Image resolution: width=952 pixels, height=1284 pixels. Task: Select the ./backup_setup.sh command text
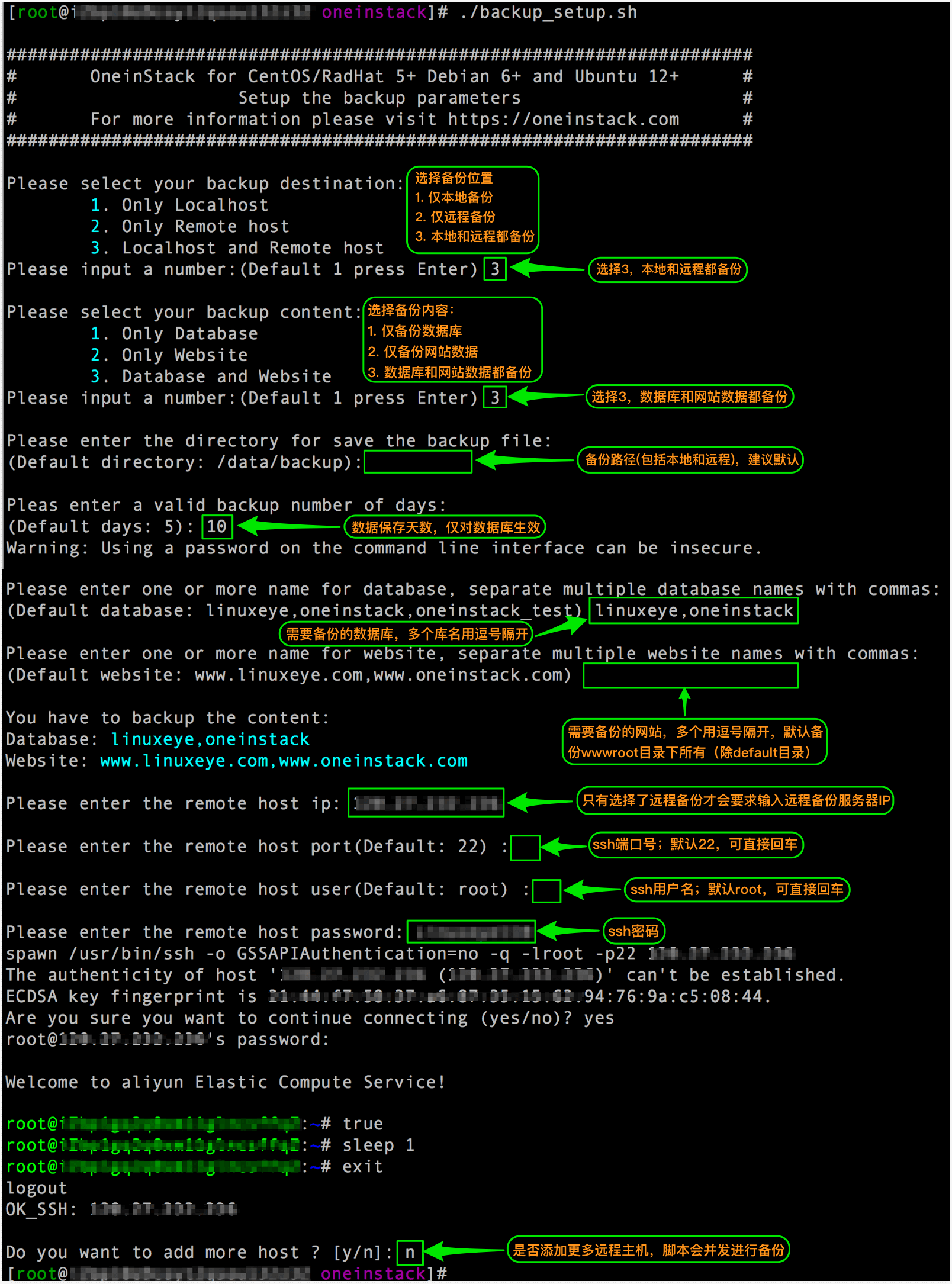(x=546, y=12)
